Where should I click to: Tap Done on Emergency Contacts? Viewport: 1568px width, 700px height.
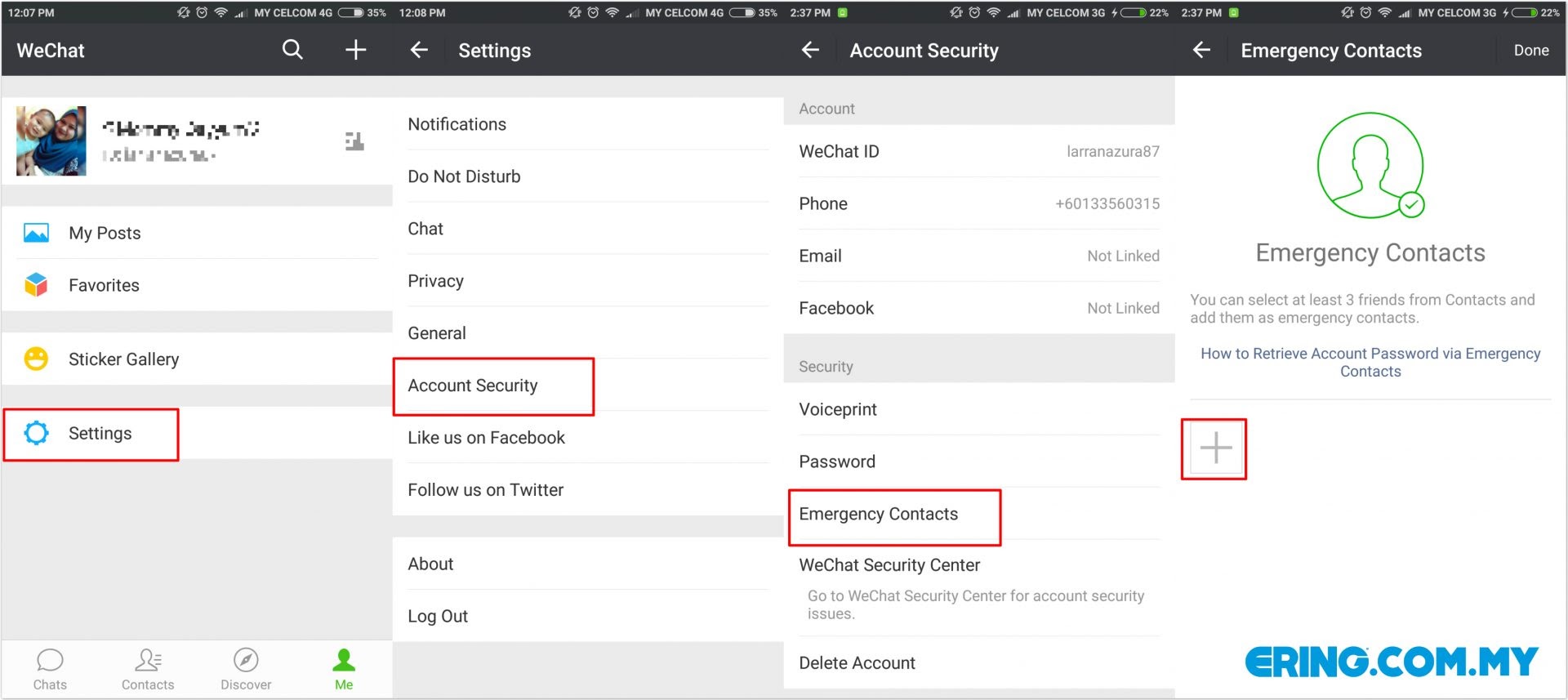click(x=1531, y=50)
